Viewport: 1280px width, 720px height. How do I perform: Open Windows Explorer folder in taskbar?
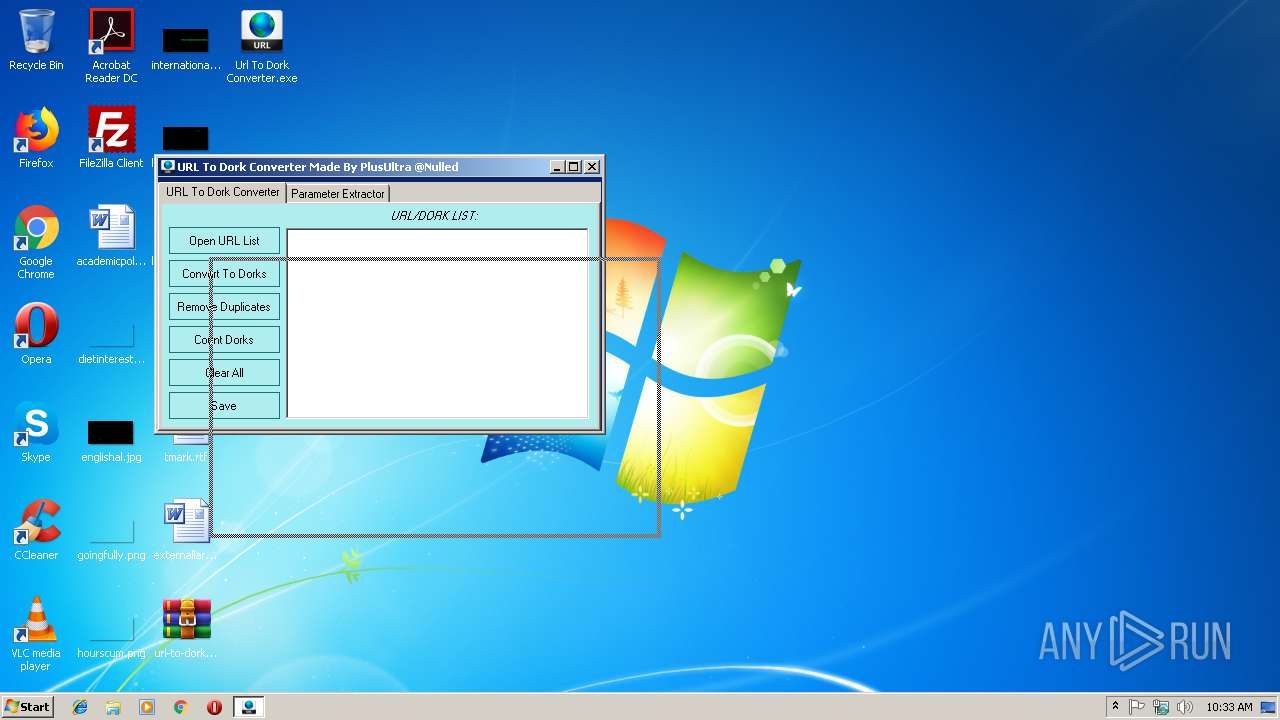tap(113, 707)
